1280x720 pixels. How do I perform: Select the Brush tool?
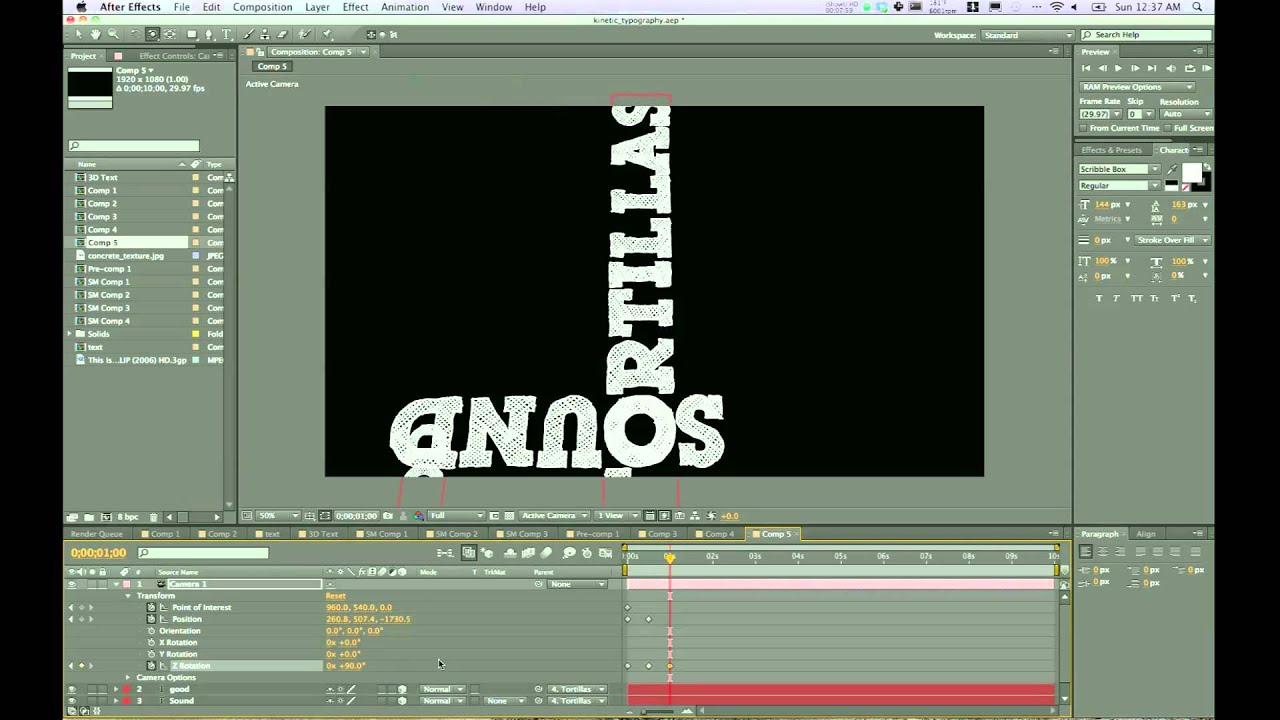(248, 34)
